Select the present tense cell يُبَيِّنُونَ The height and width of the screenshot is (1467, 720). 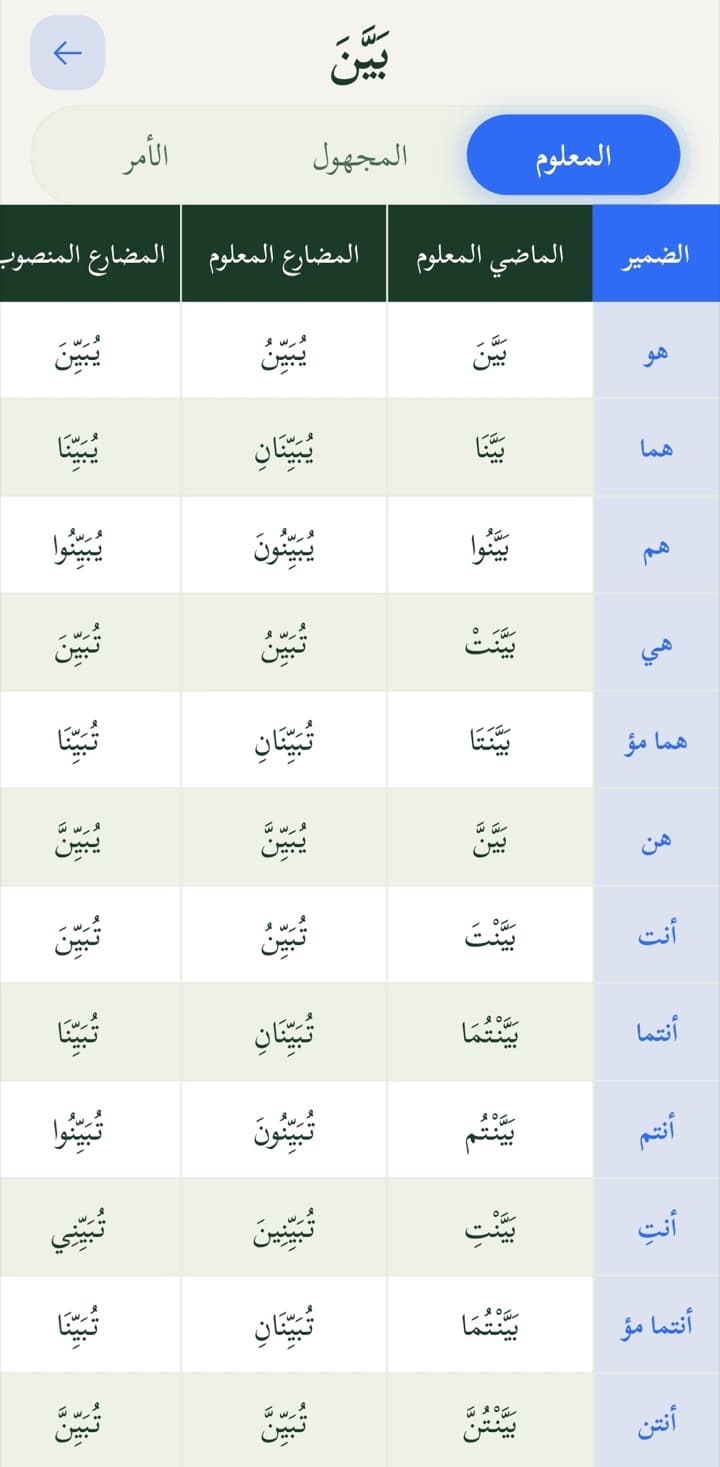tap(284, 547)
